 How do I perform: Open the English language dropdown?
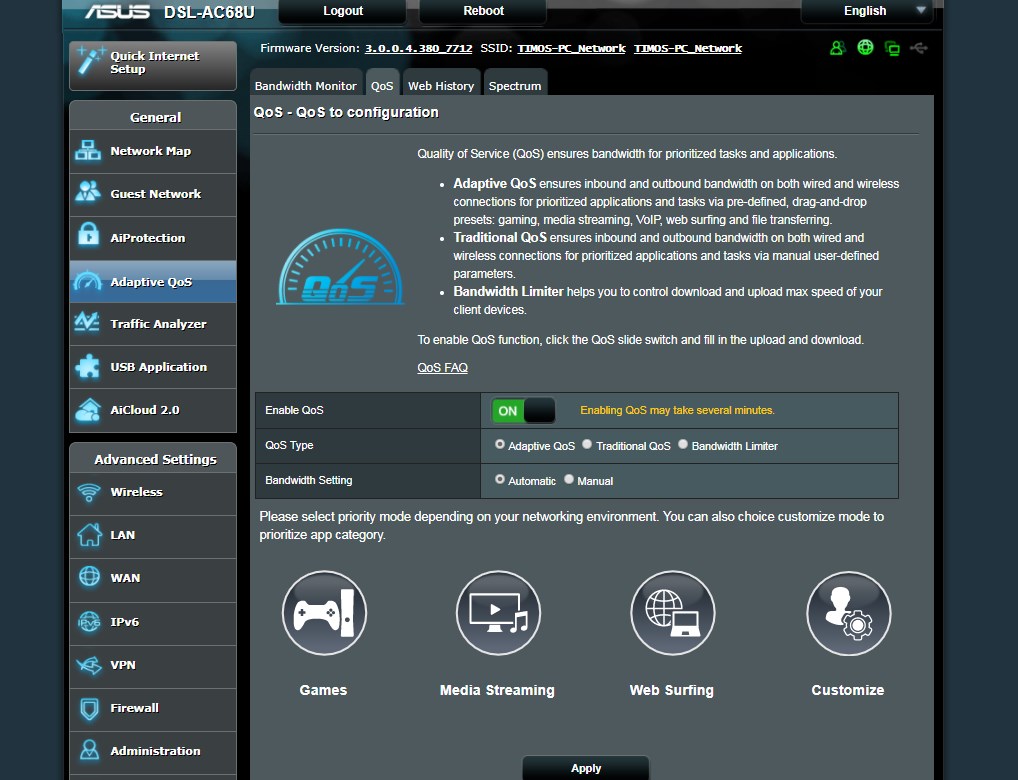pos(866,11)
